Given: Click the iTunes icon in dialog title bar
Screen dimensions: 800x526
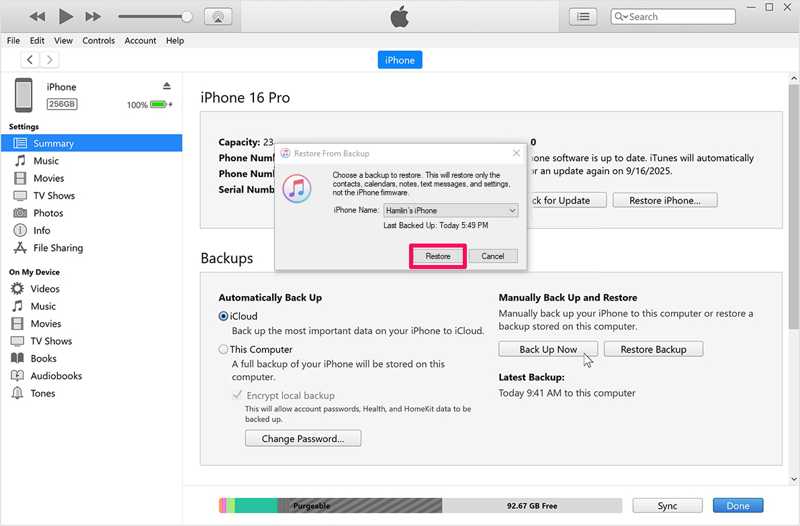Looking at the screenshot, I should tap(285, 153).
